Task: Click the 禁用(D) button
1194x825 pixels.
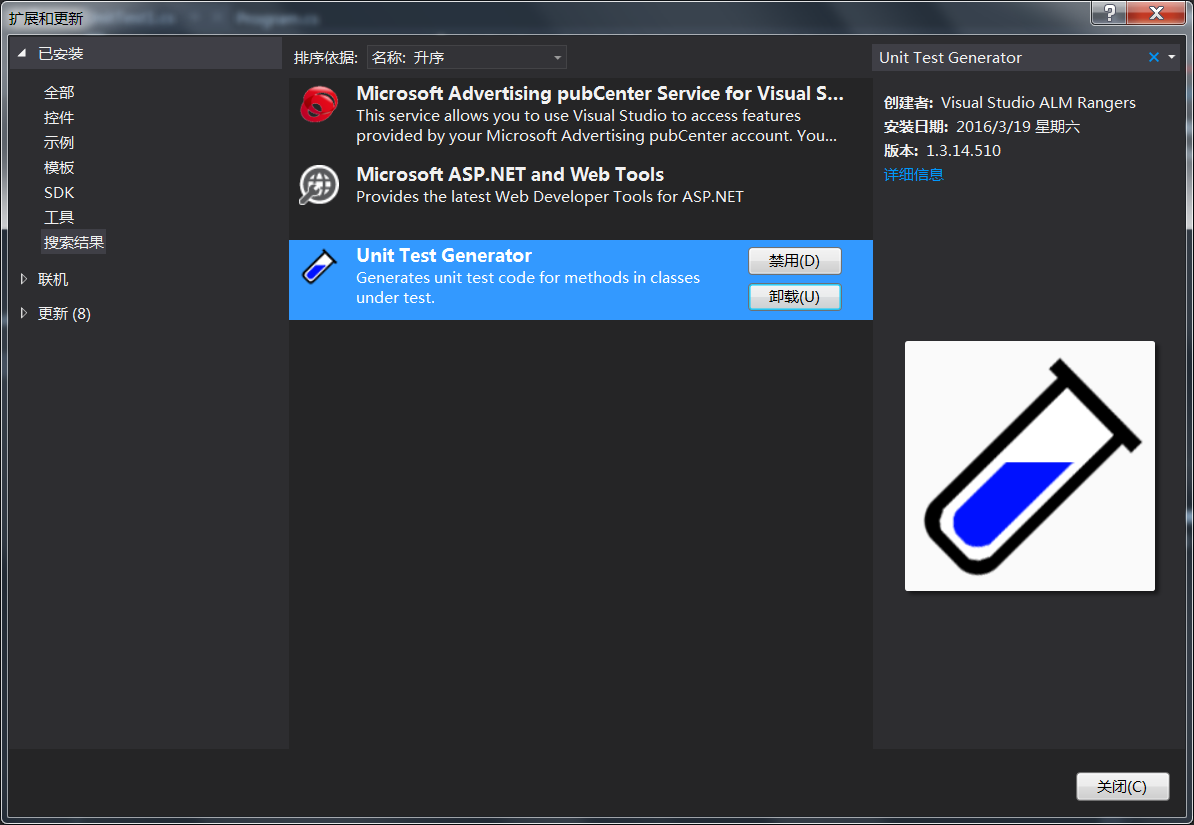Action: pos(794,261)
